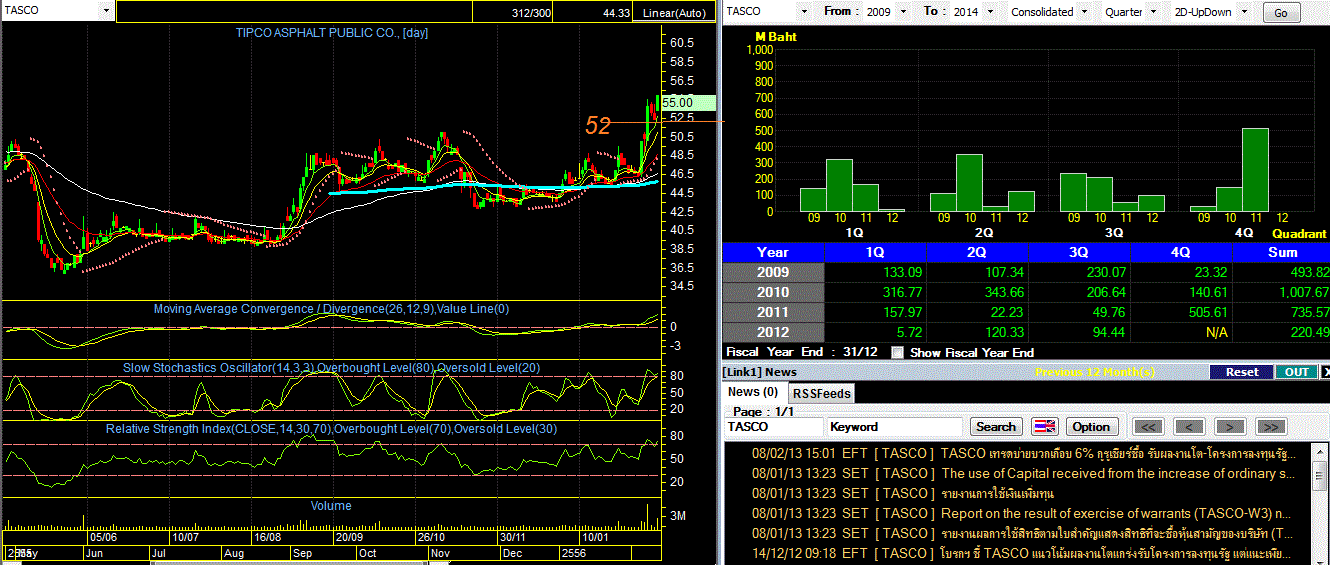Expand the Quarter period dropdown
Screen dimensions: 1330x565
coord(1153,12)
